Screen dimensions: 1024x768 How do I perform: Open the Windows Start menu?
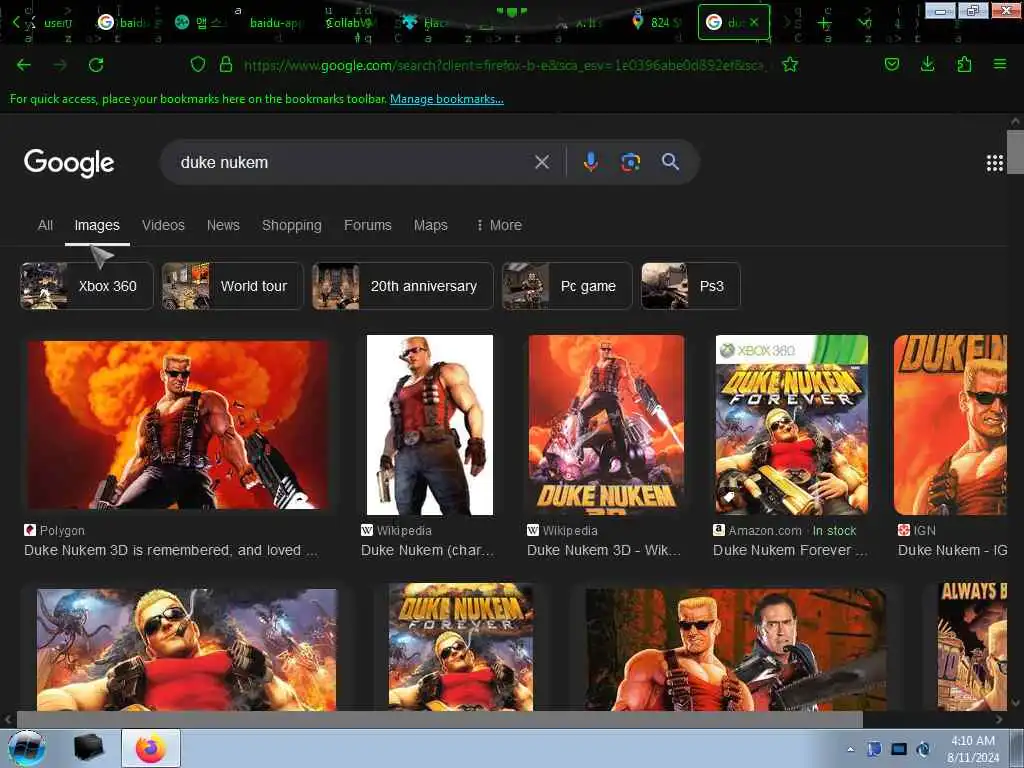27,748
